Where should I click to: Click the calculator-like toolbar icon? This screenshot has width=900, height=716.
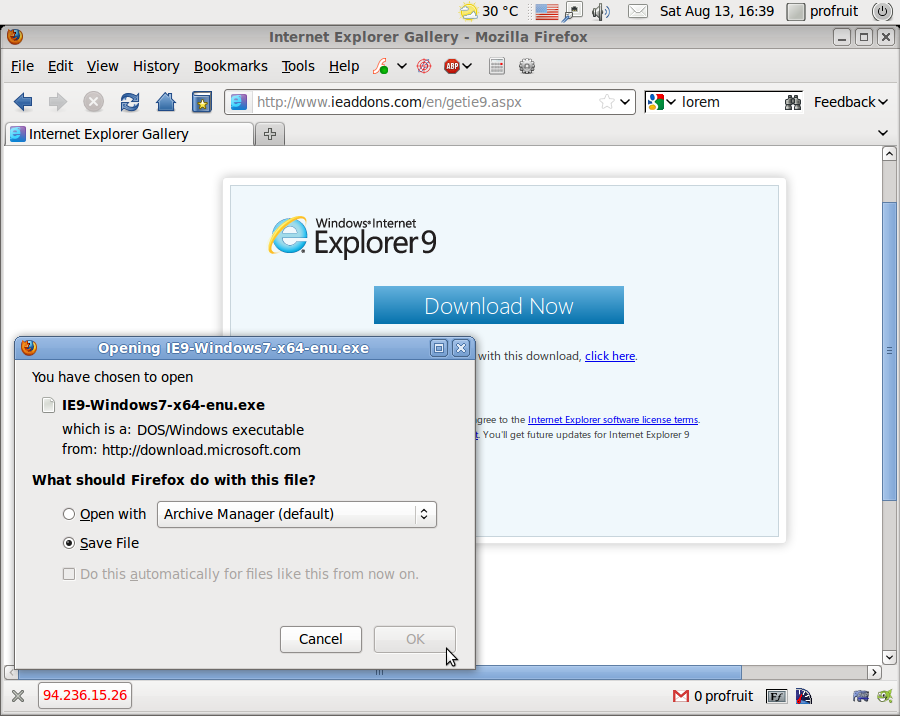[x=497, y=67]
